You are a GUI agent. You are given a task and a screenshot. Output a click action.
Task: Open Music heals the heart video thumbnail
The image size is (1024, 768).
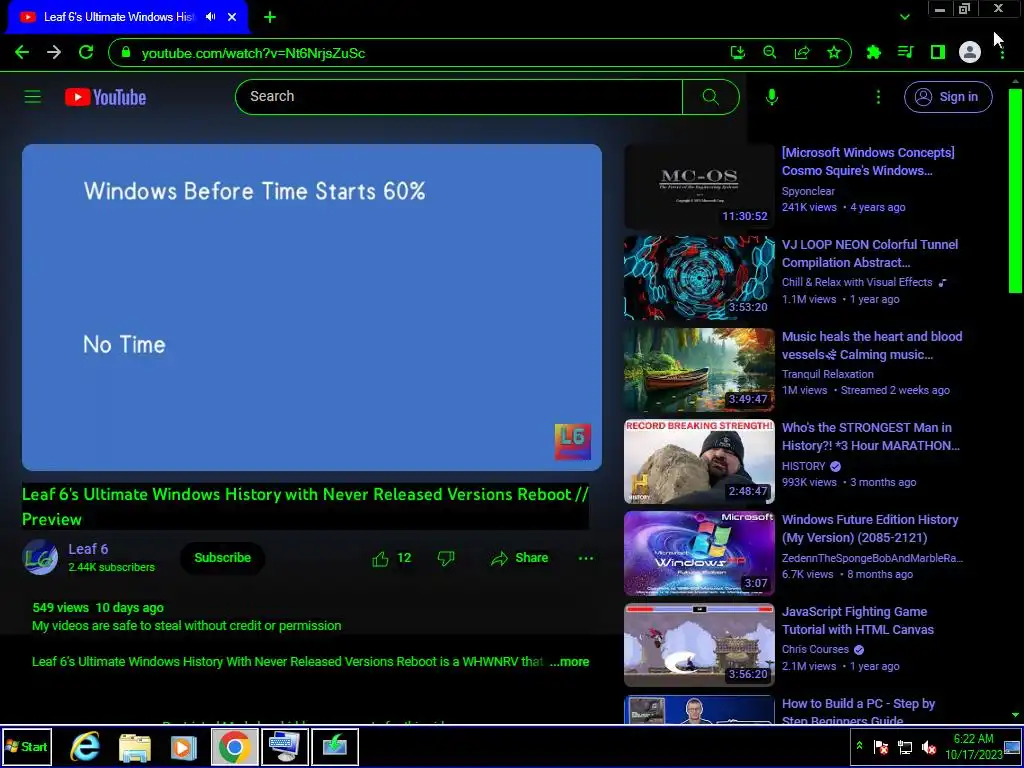coord(699,370)
